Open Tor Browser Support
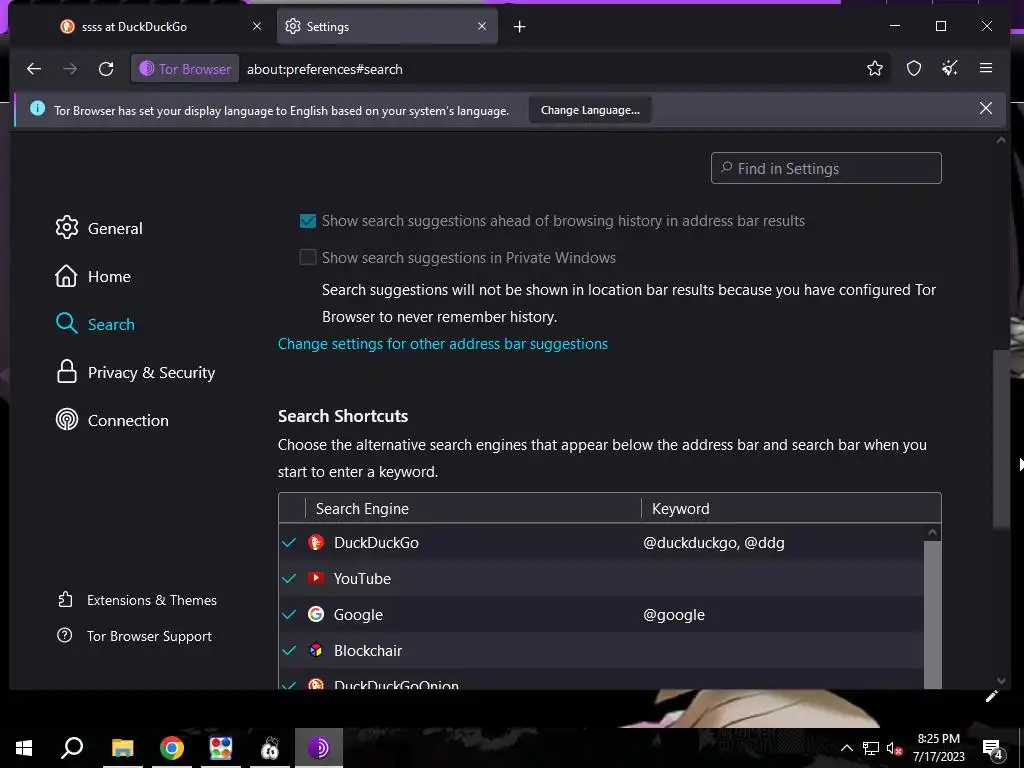 pos(135,635)
